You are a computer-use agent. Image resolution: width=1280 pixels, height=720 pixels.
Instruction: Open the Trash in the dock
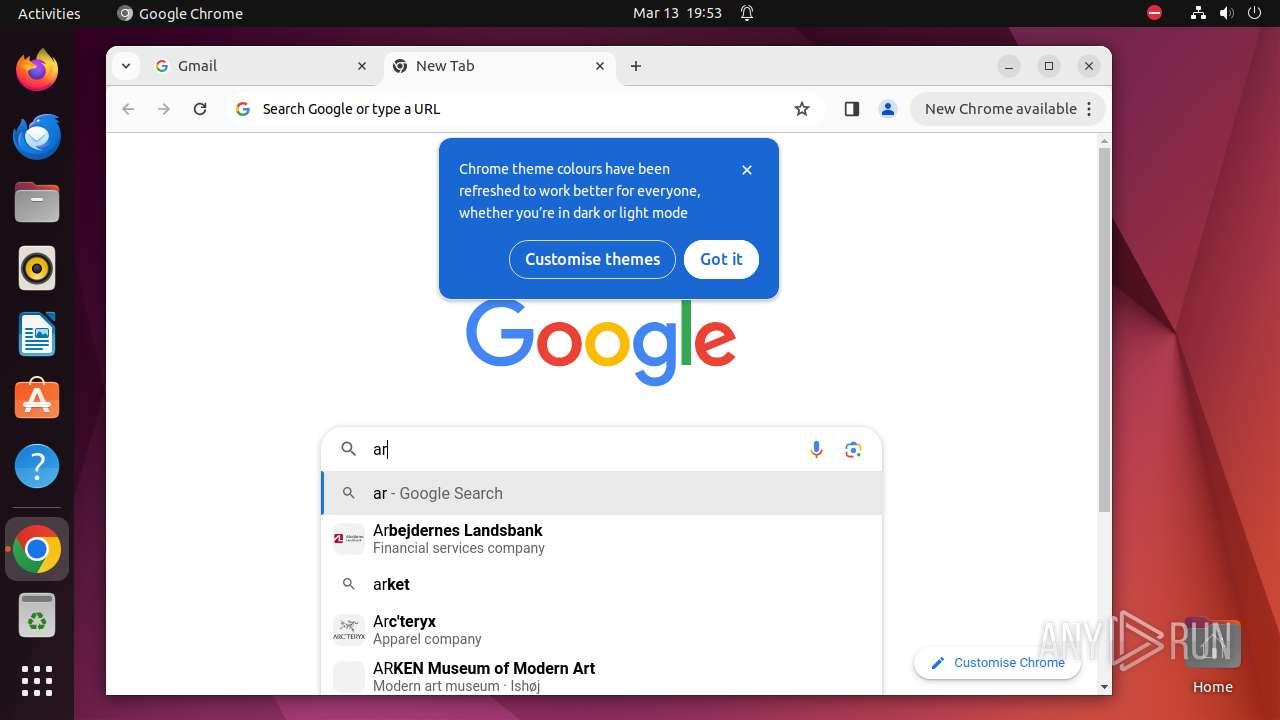(x=37, y=615)
